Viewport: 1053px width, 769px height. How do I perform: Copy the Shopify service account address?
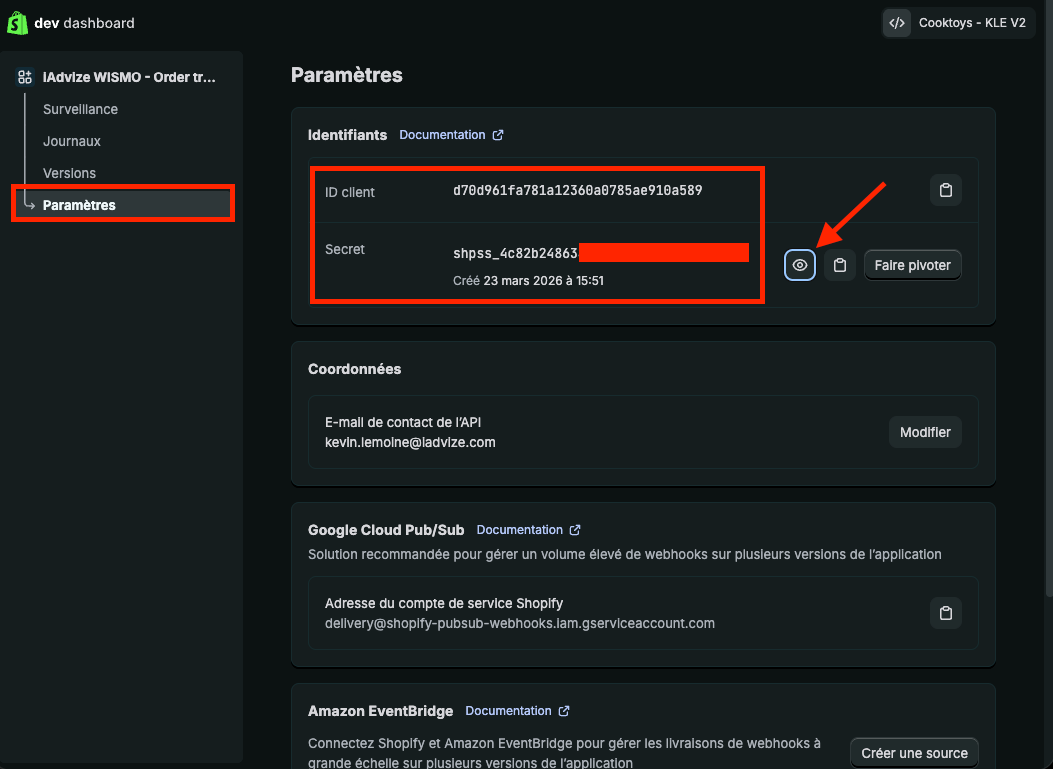[x=945, y=613]
